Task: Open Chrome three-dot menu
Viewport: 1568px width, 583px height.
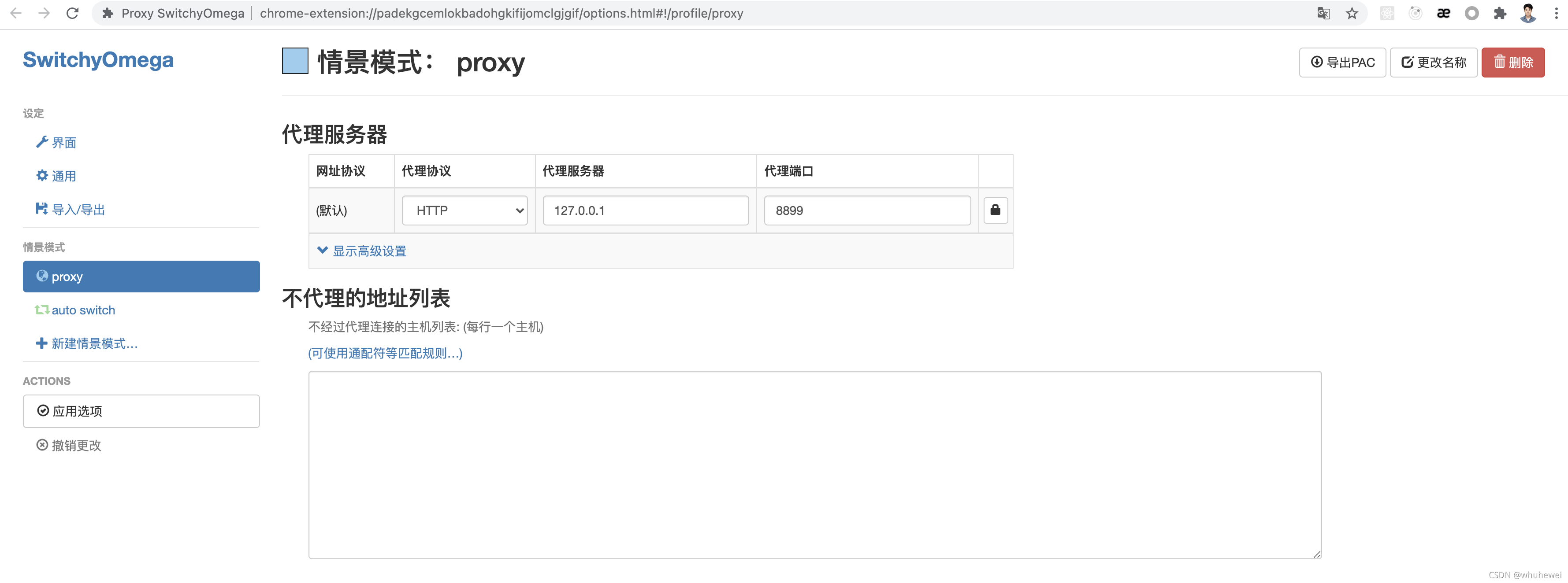Action: pyautogui.click(x=1556, y=13)
